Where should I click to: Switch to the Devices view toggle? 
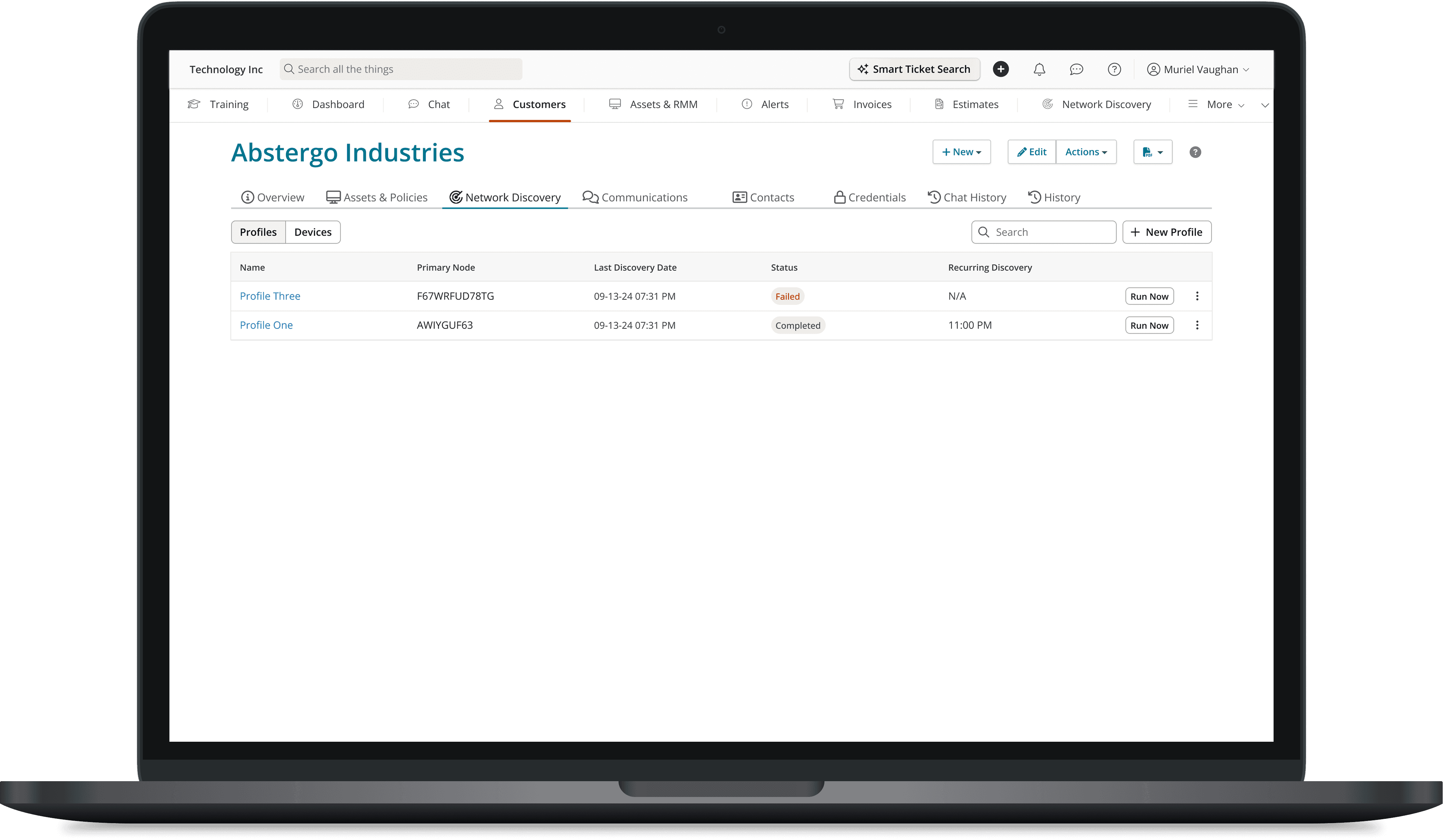[312, 232]
